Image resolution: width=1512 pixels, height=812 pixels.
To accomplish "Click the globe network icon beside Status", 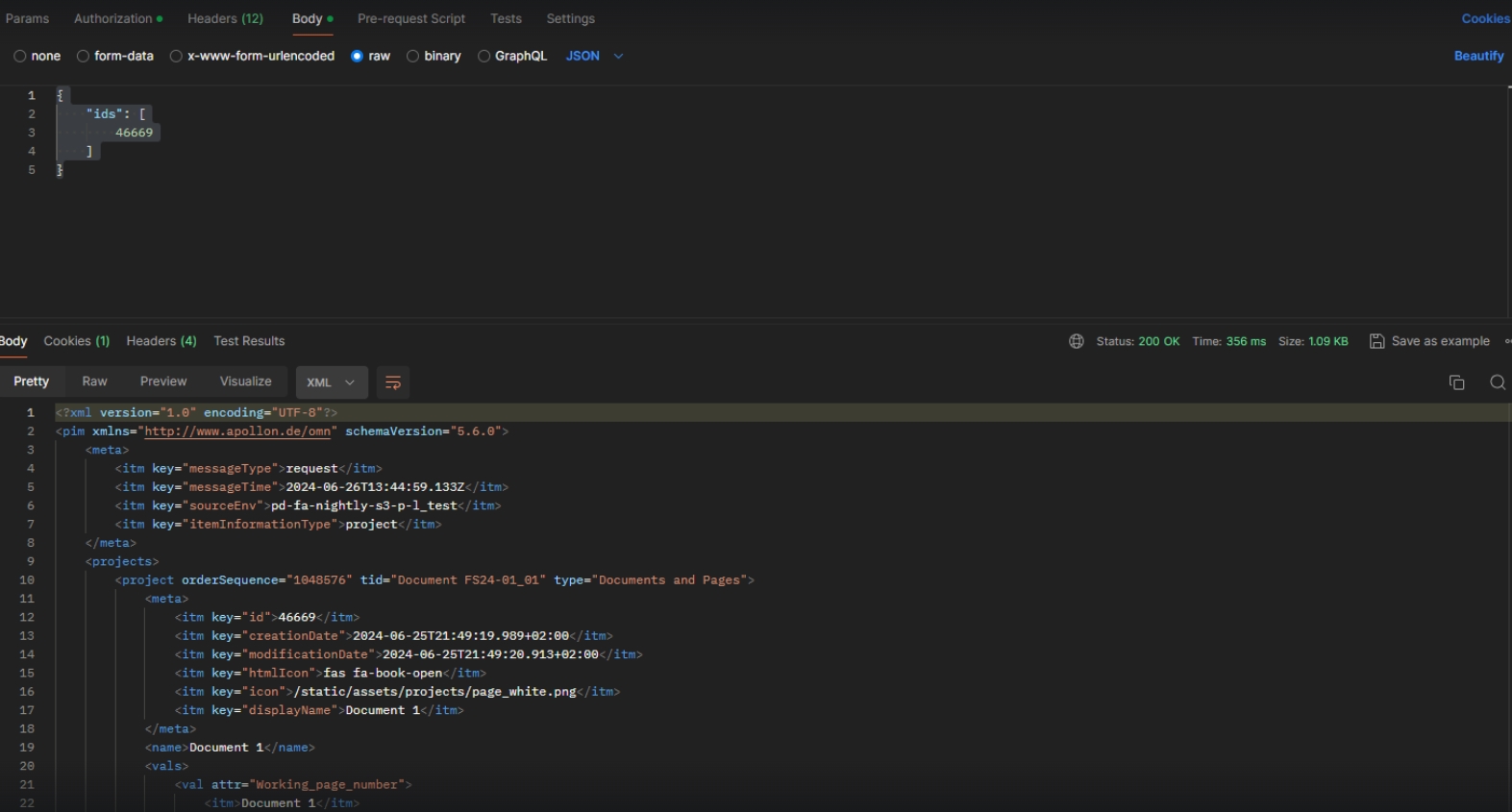I will (x=1077, y=341).
